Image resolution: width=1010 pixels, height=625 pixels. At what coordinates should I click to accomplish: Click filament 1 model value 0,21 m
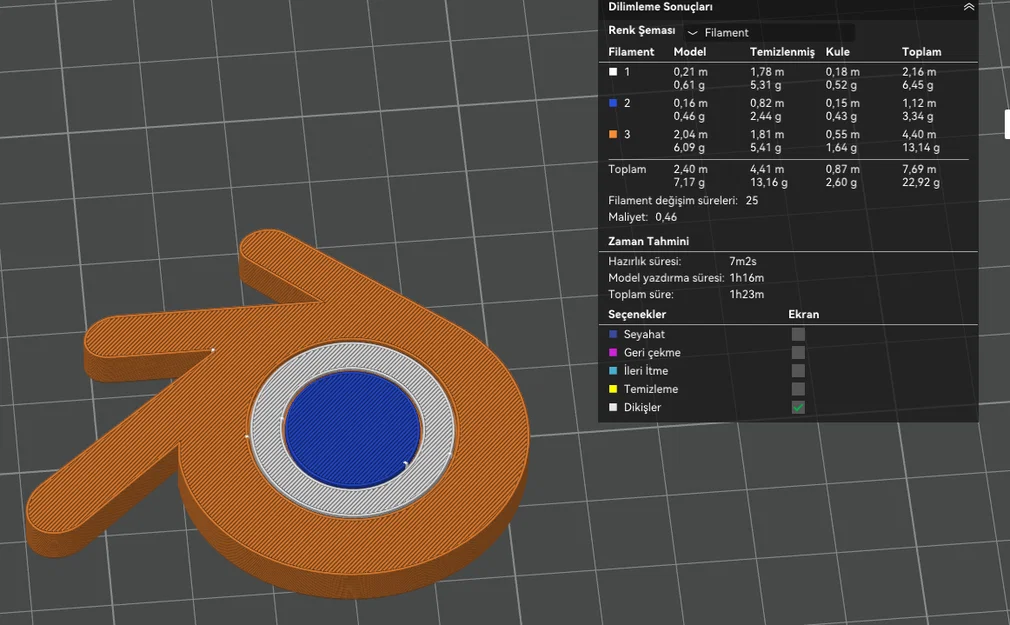[x=691, y=72]
